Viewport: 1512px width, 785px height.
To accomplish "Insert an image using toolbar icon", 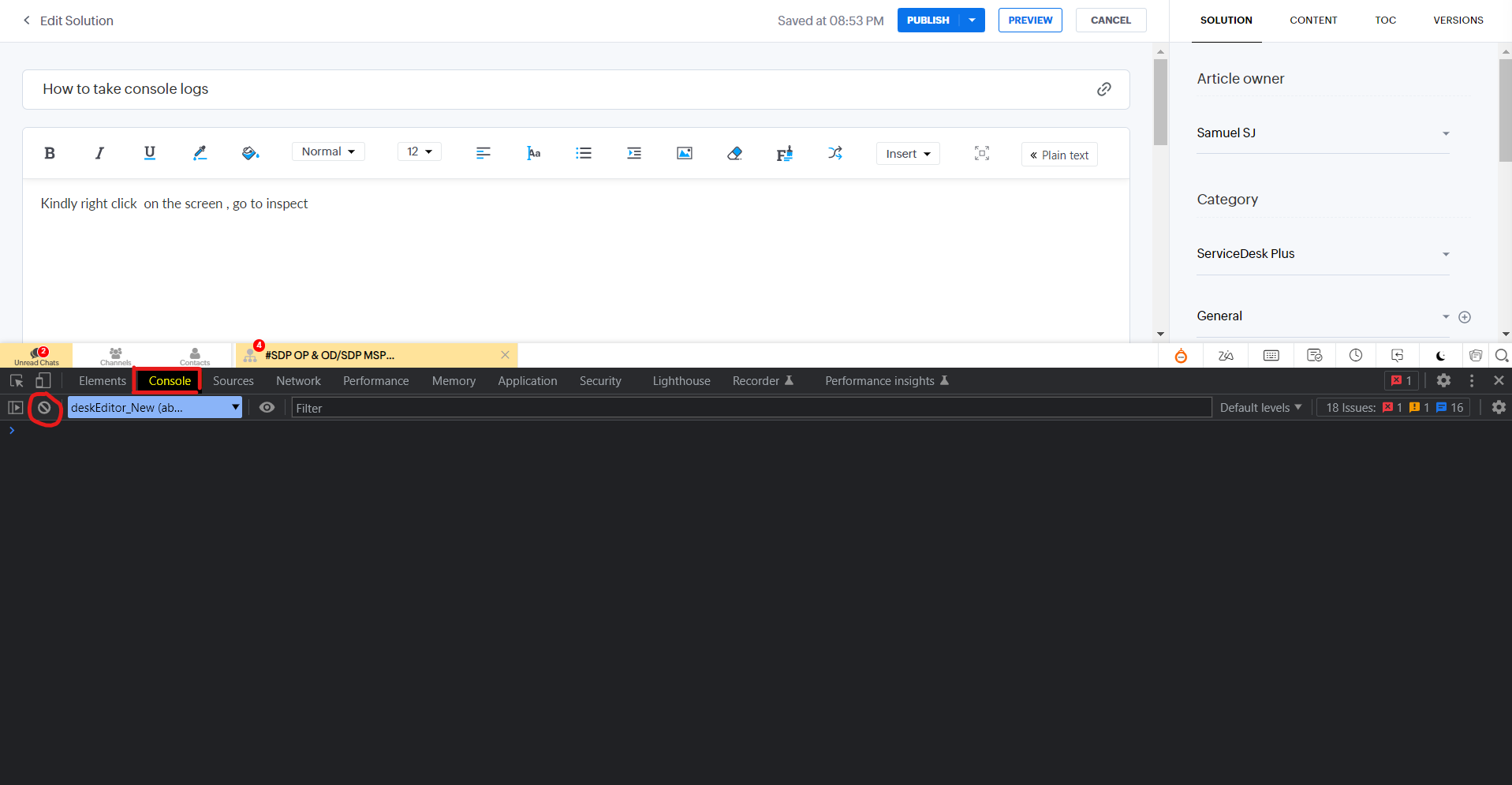I will click(684, 153).
